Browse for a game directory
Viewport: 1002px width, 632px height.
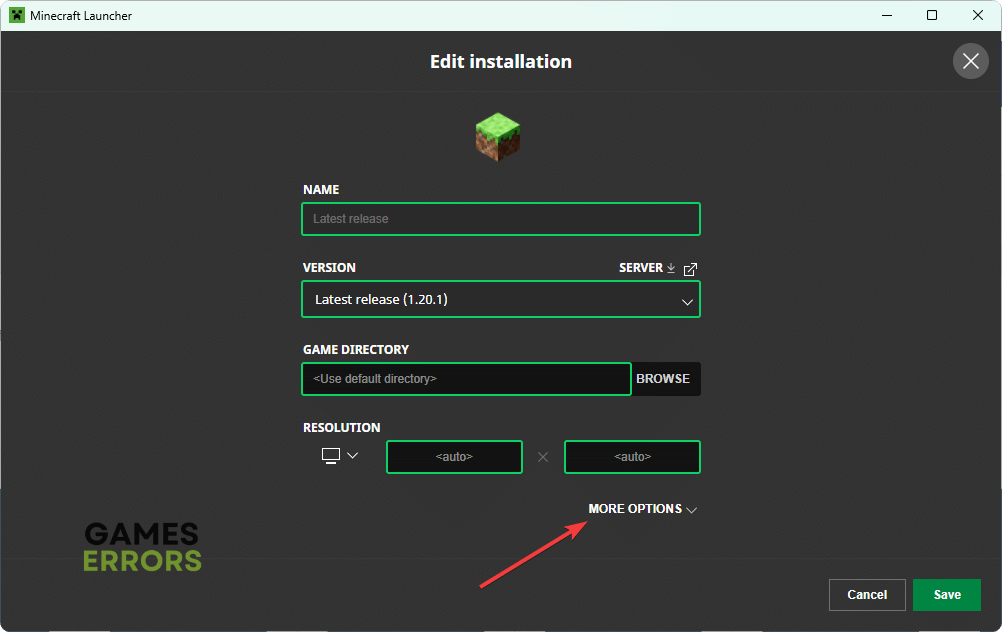(x=663, y=379)
